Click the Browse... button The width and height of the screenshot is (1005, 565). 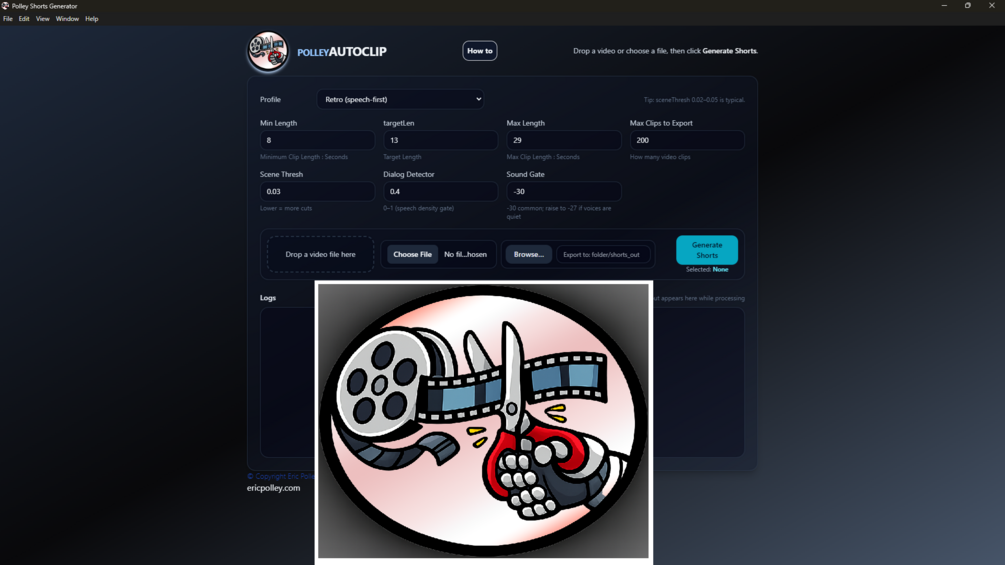point(528,254)
